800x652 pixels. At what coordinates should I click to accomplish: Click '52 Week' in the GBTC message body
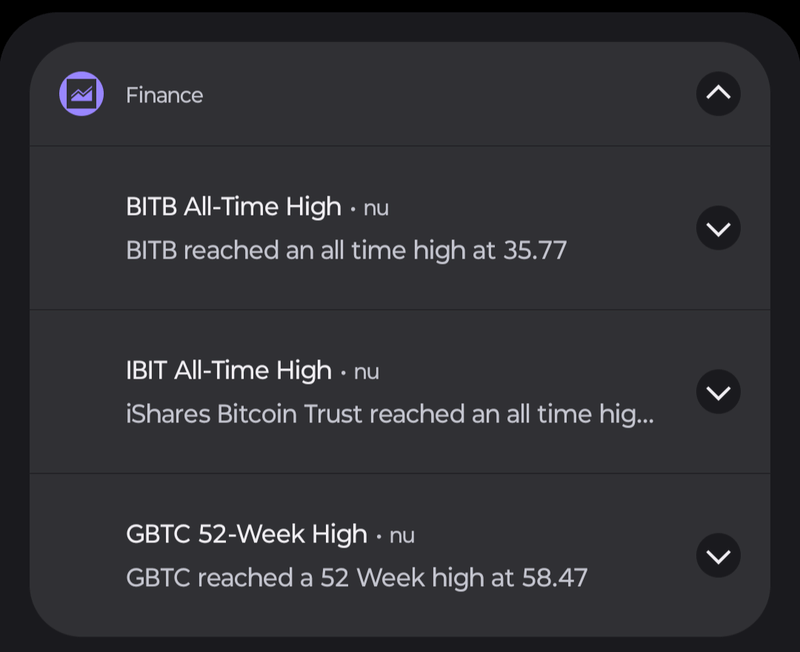(386, 577)
